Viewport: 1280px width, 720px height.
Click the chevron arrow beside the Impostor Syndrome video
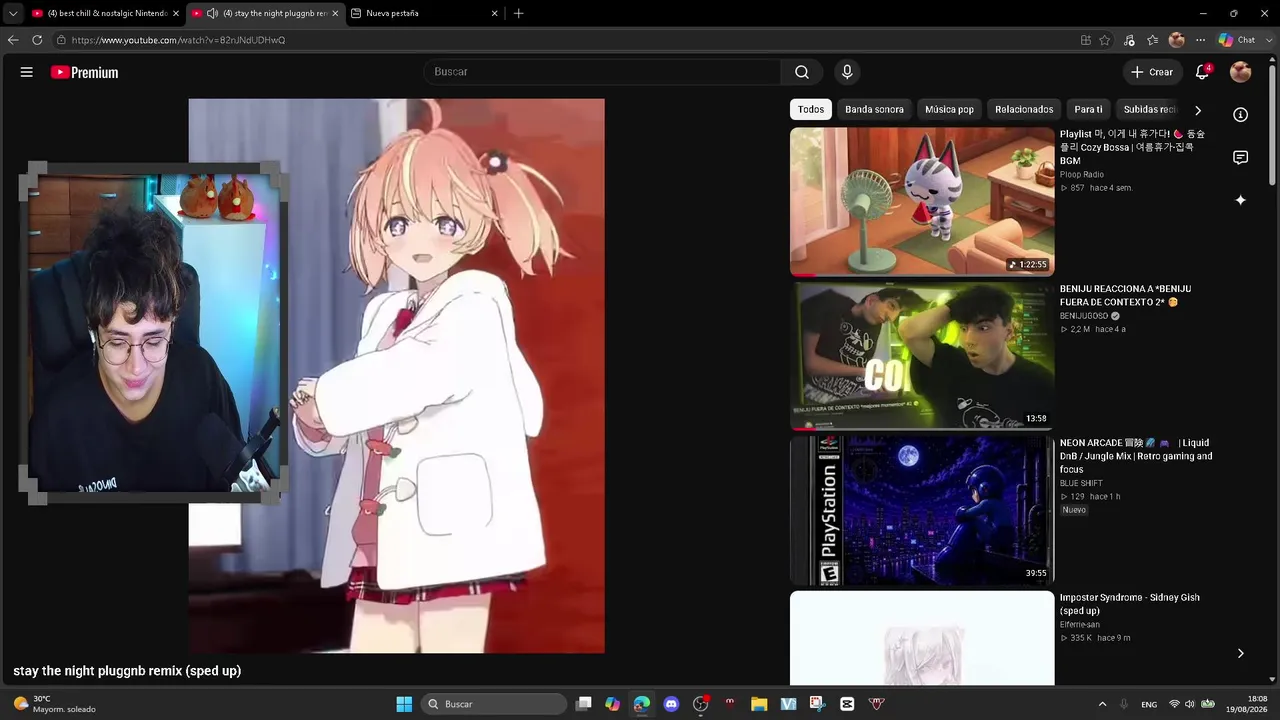click(x=1241, y=653)
